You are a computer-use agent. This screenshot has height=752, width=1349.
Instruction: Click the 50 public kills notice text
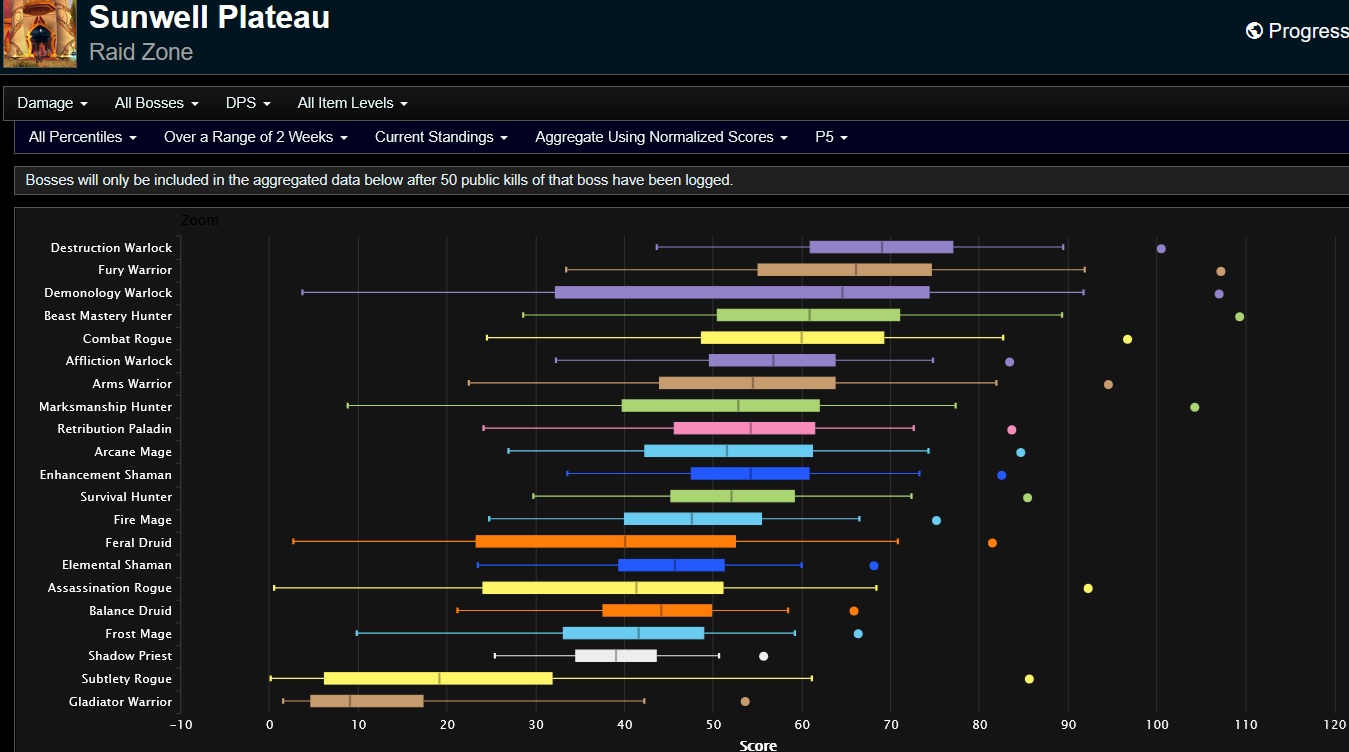(379, 180)
